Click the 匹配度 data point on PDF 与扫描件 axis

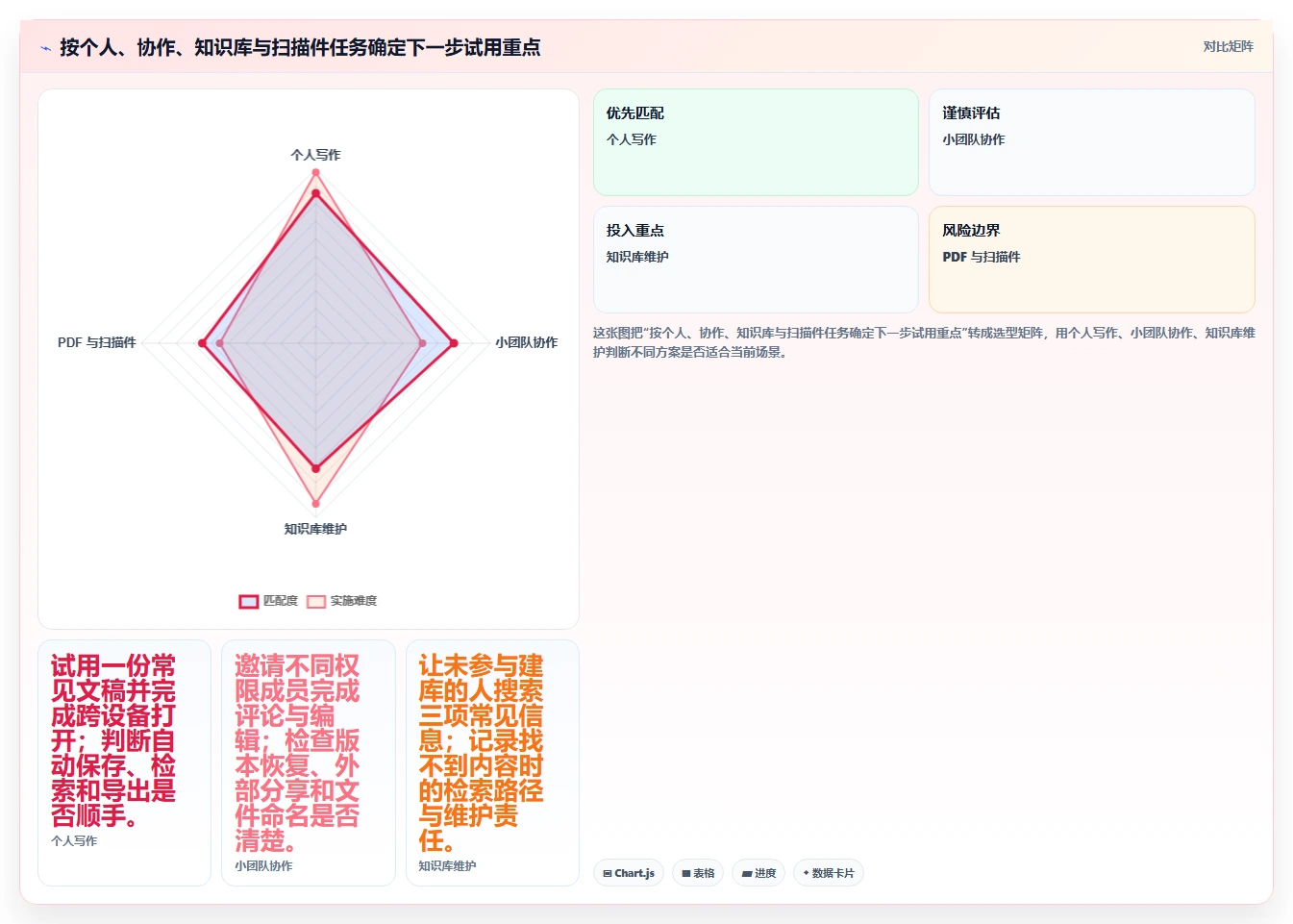(x=202, y=343)
